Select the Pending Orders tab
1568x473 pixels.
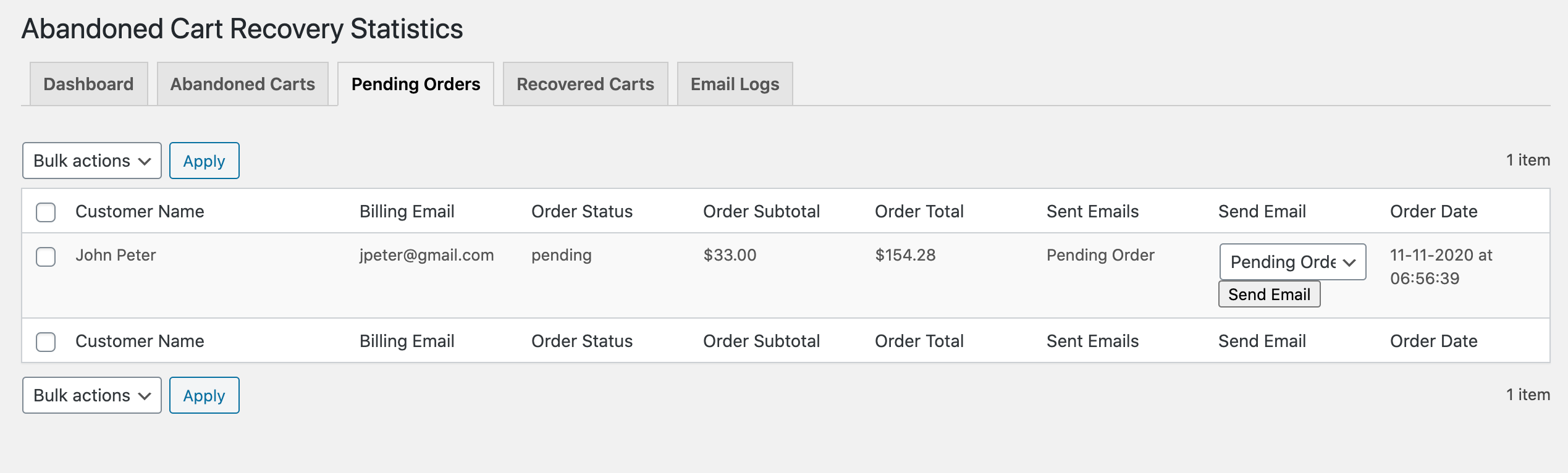pyautogui.click(x=415, y=84)
